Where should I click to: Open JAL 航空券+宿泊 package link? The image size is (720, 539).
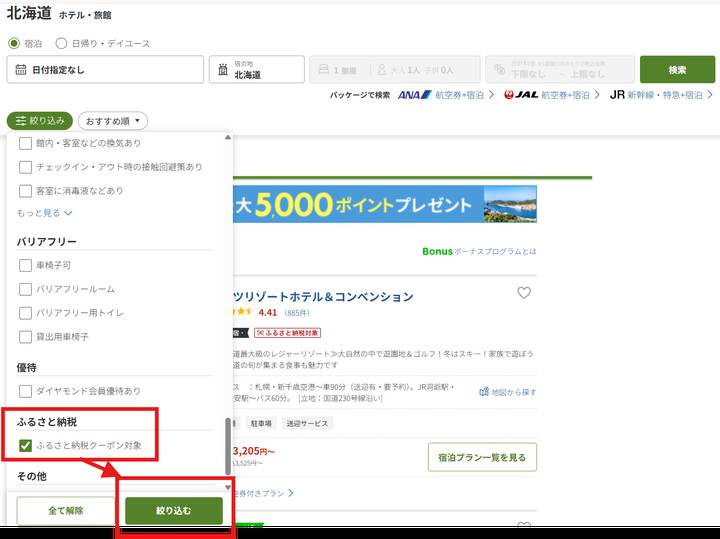tap(552, 95)
